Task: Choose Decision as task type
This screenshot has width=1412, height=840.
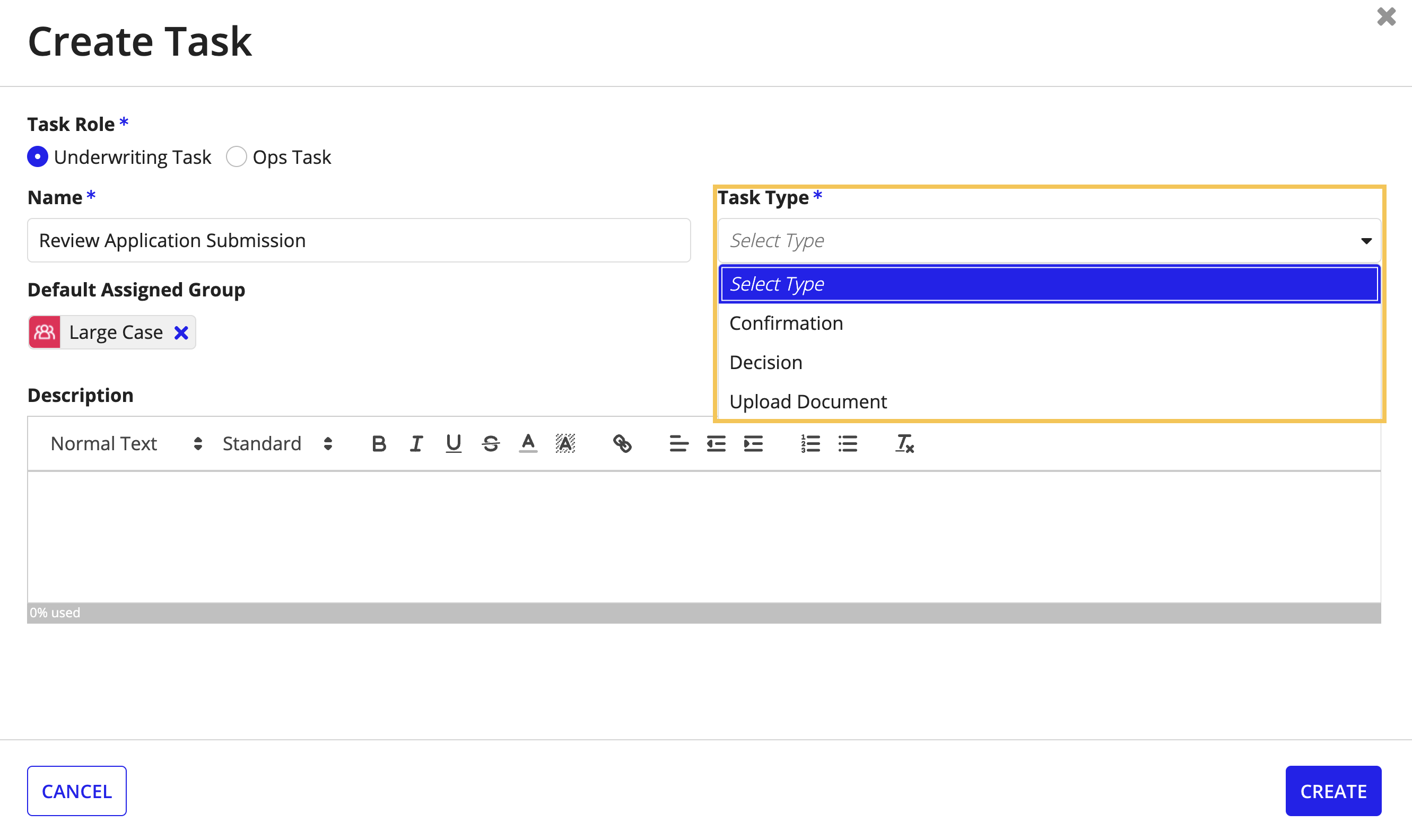Action: coord(1049,362)
